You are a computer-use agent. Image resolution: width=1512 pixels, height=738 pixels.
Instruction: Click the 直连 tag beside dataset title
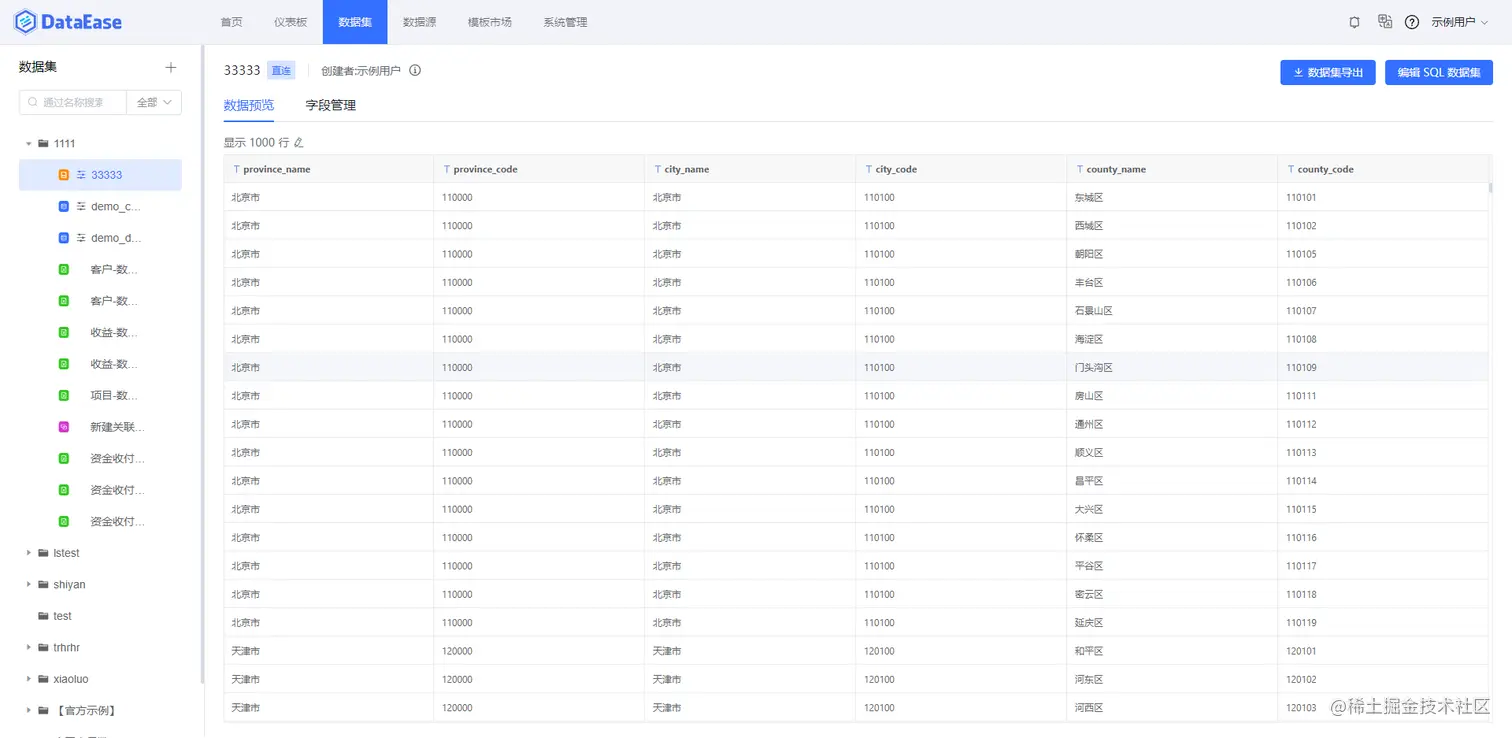tap(281, 71)
